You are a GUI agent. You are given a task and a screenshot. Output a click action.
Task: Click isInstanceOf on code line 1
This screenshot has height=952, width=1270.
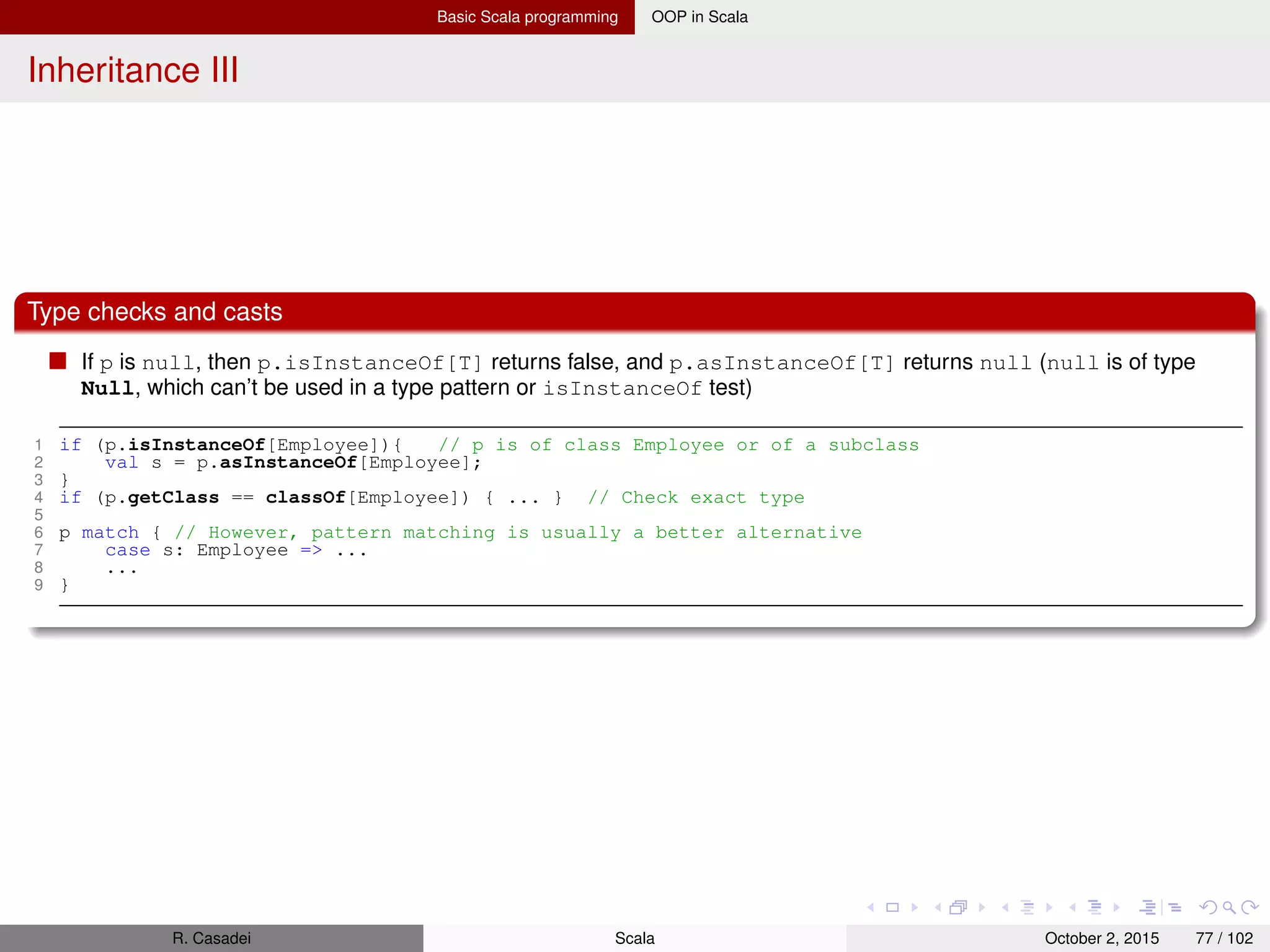click(197, 445)
